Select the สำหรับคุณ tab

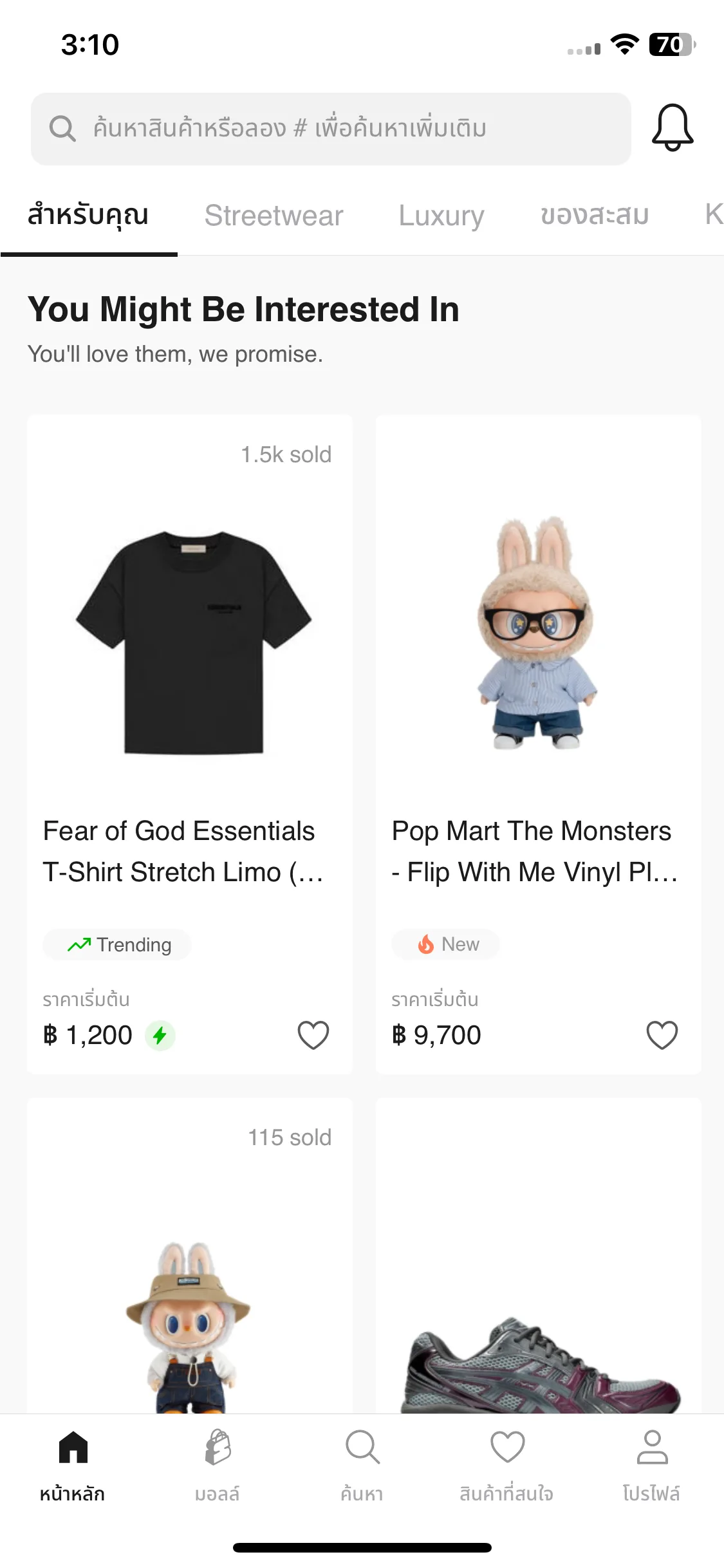coord(88,215)
